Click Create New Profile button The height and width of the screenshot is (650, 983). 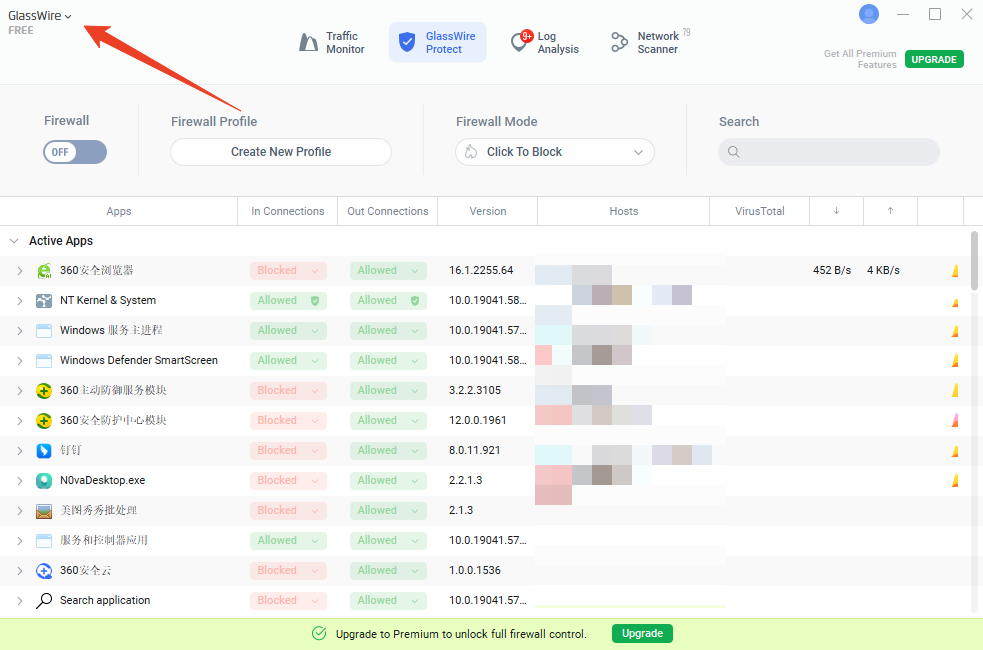tap(281, 152)
